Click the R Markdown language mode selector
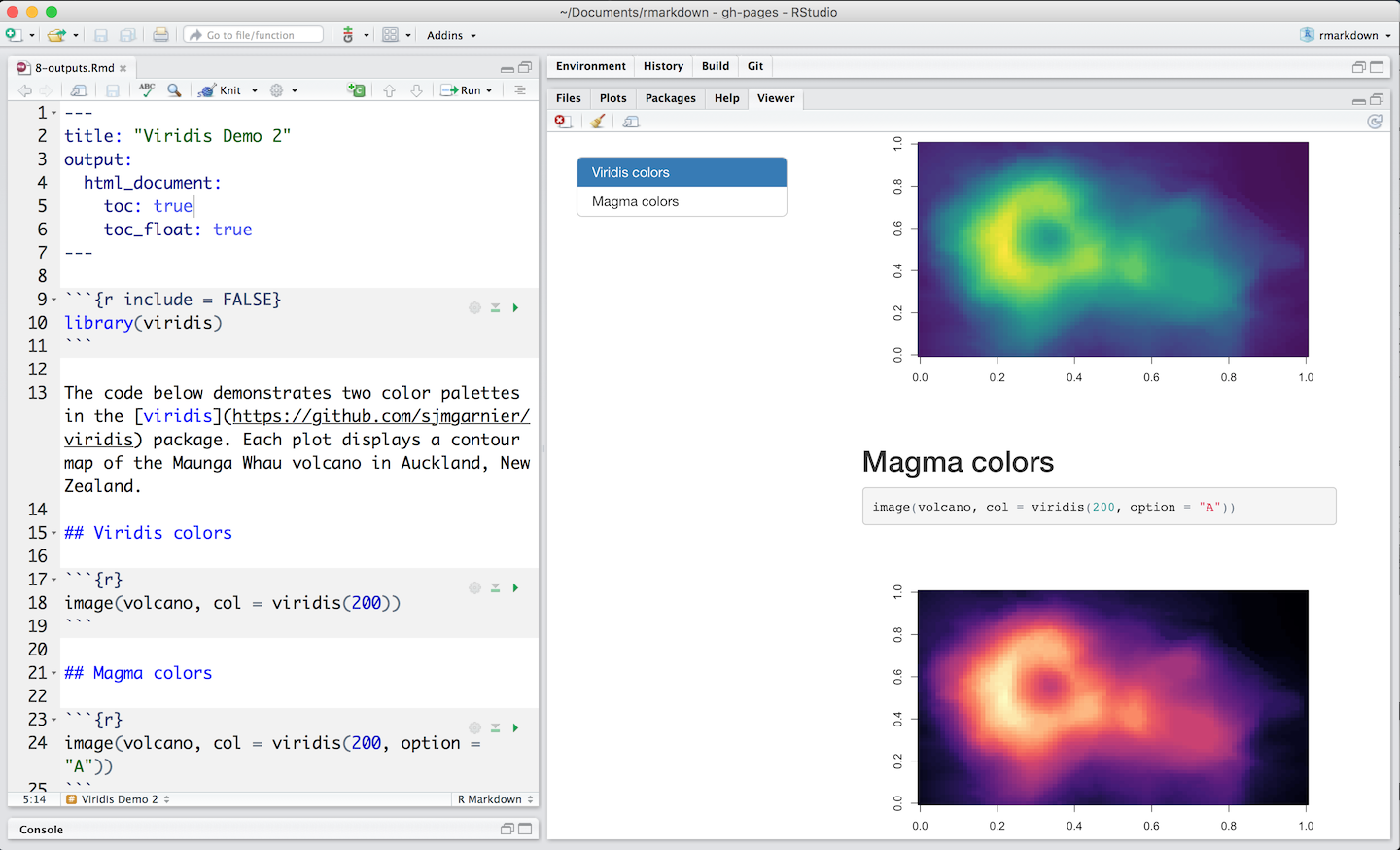1400x850 pixels. tap(488, 798)
